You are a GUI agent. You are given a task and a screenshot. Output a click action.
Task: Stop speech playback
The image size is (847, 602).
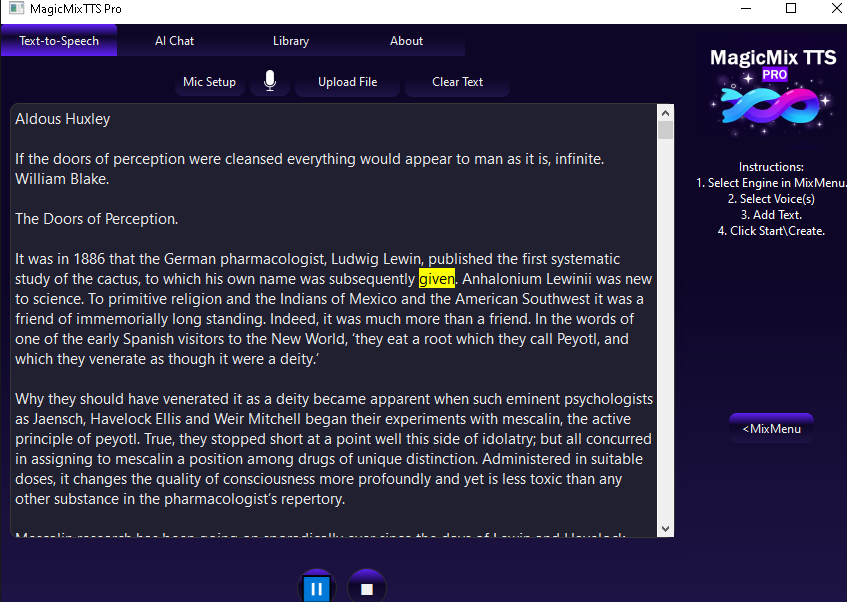pyautogui.click(x=367, y=587)
